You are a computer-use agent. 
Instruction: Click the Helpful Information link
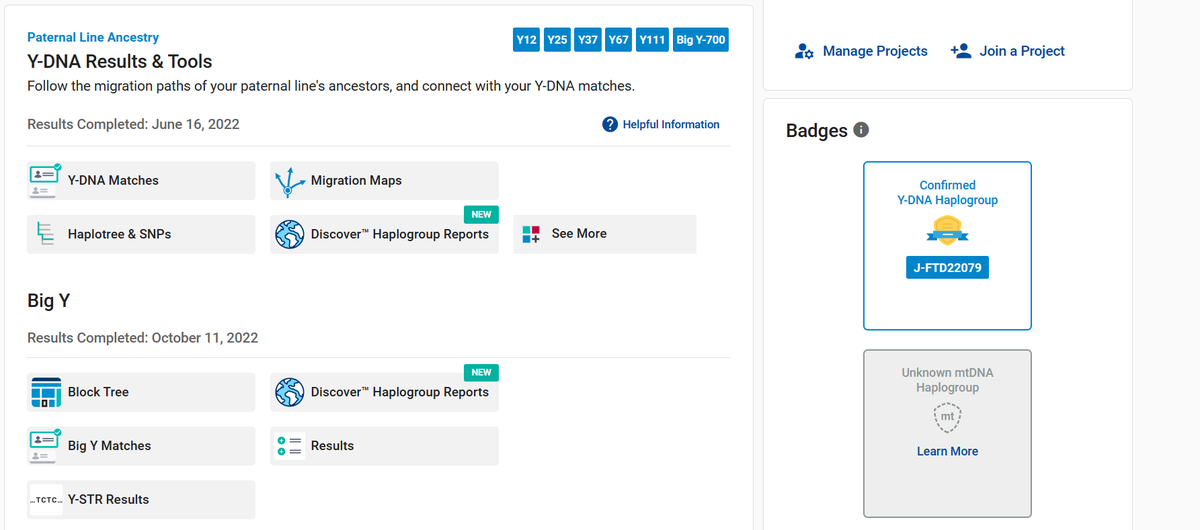pos(671,125)
